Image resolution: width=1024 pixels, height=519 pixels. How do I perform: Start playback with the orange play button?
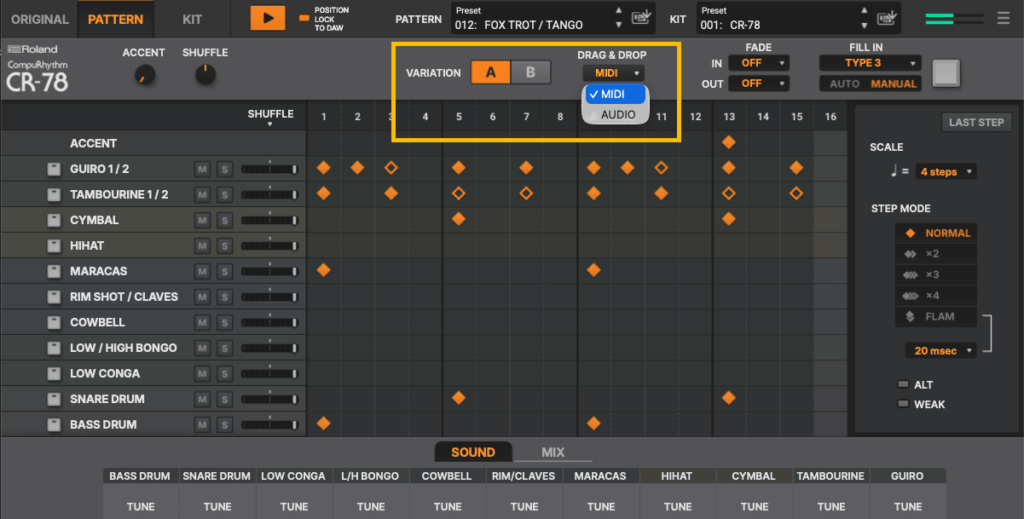click(x=268, y=18)
